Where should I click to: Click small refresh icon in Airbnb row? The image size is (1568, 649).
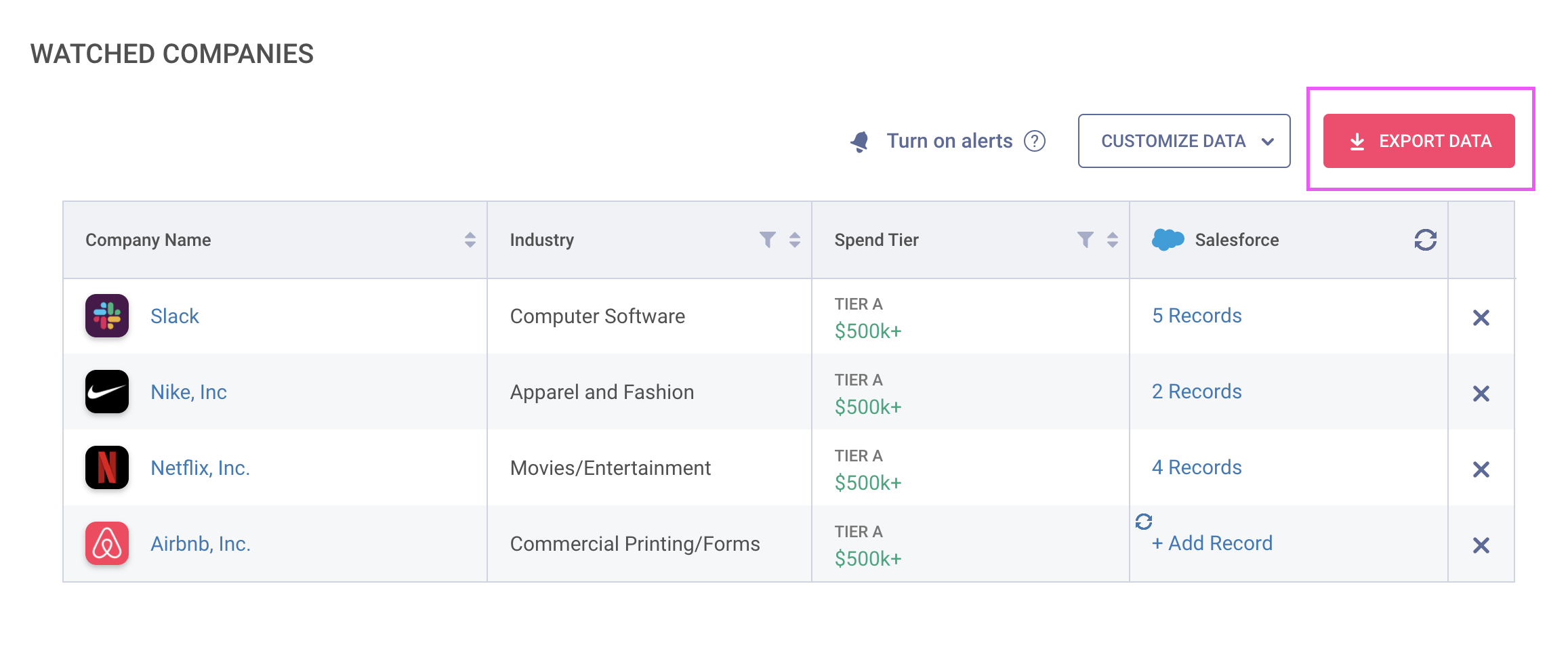point(1144,522)
